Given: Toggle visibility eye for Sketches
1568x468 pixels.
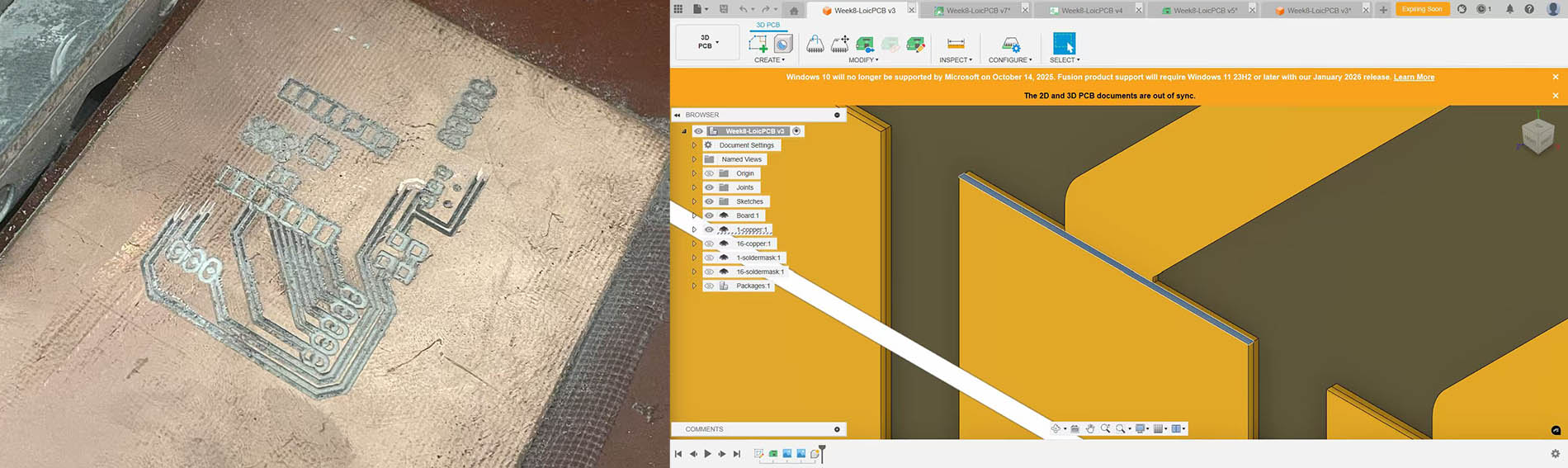Looking at the screenshot, I should (709, 201).
